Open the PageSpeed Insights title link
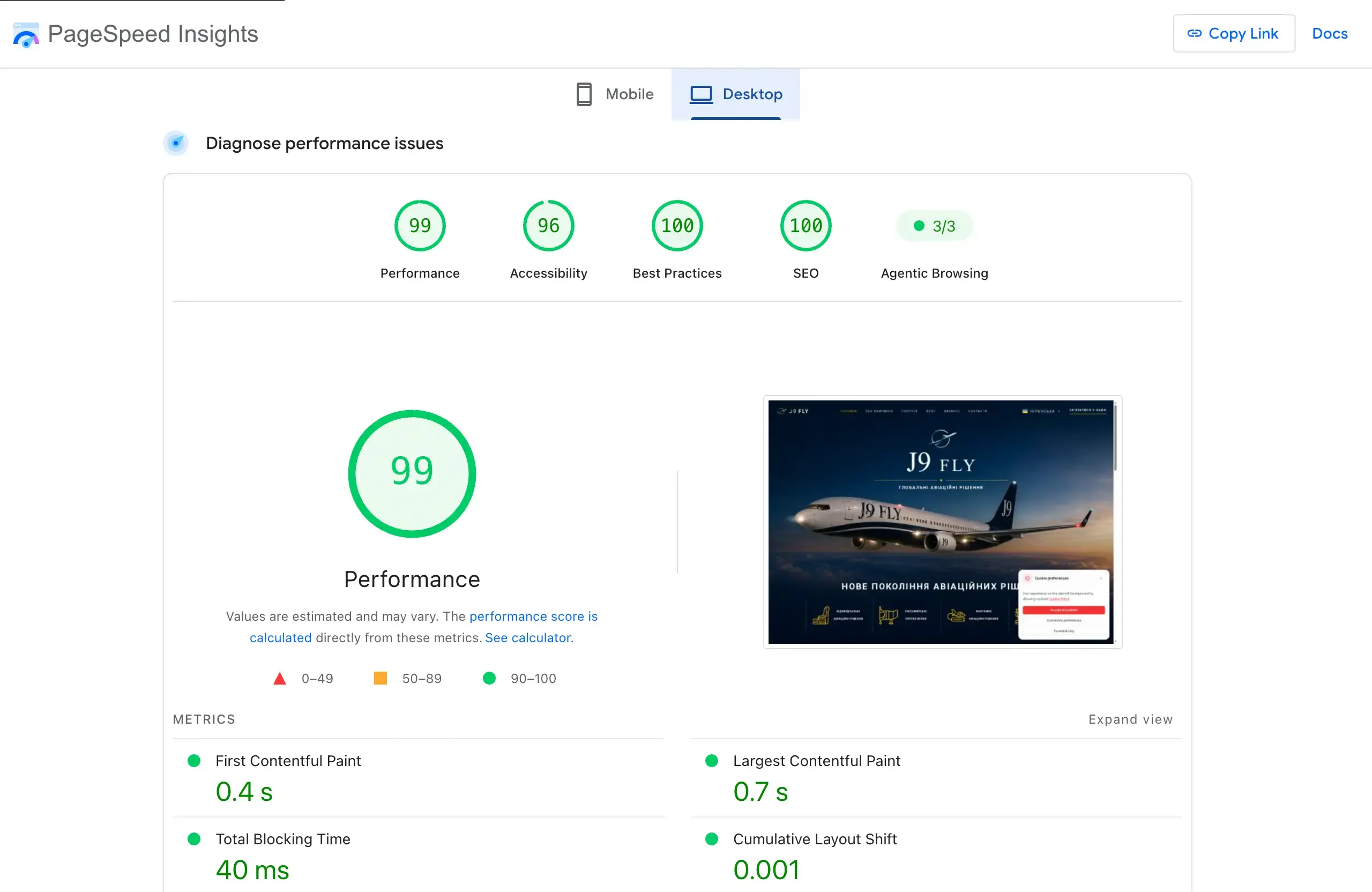This screenshot has width=1372, height=892. (153, 34)
